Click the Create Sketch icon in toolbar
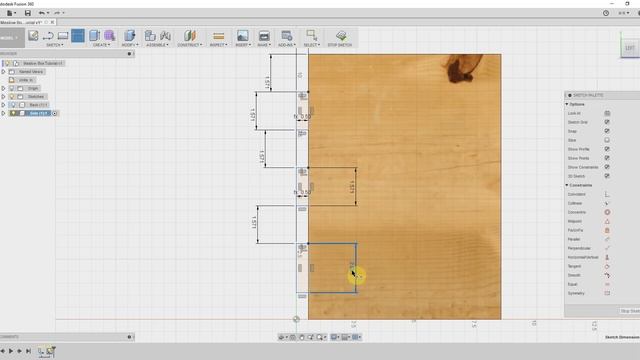640x360 pixels. [33, 36]
